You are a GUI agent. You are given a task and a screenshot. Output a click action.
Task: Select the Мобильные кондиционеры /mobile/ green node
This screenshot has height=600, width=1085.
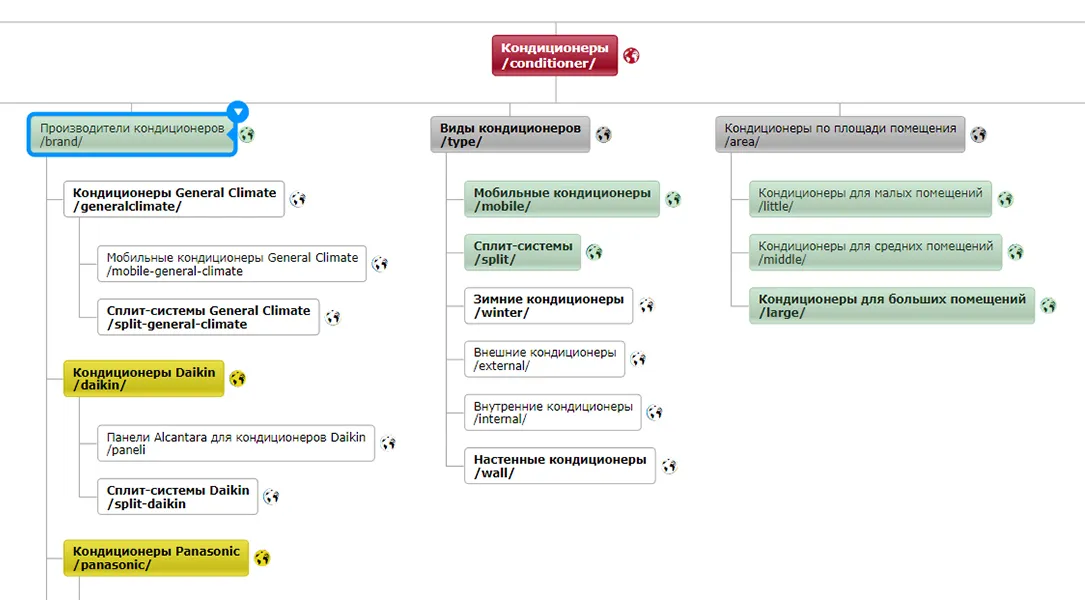562,199
